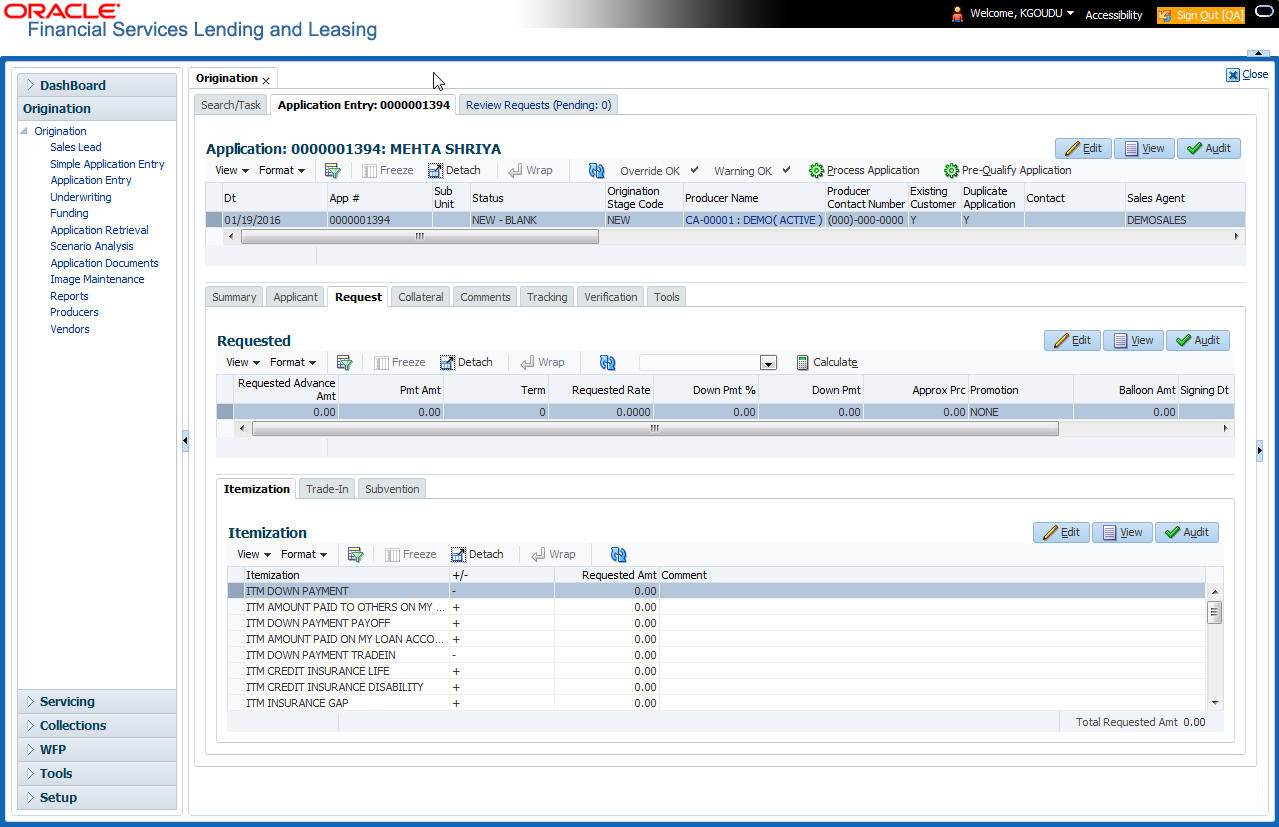Screen dimensions: 1279x827
Task: Open the View menu in Application toolbar
Action: (x=232, y=170)
